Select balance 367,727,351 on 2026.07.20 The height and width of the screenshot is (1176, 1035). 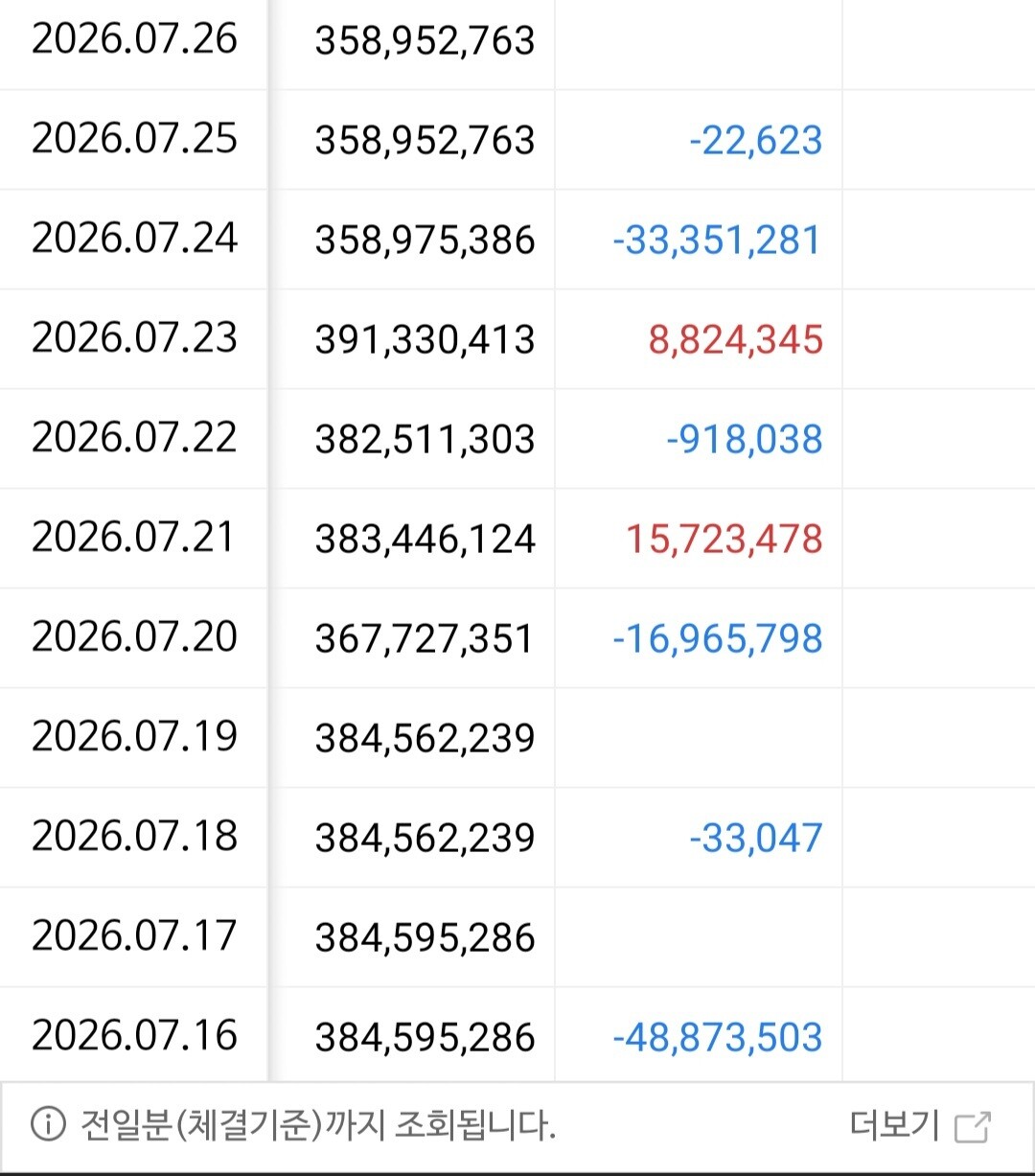[x=425, y=639]
